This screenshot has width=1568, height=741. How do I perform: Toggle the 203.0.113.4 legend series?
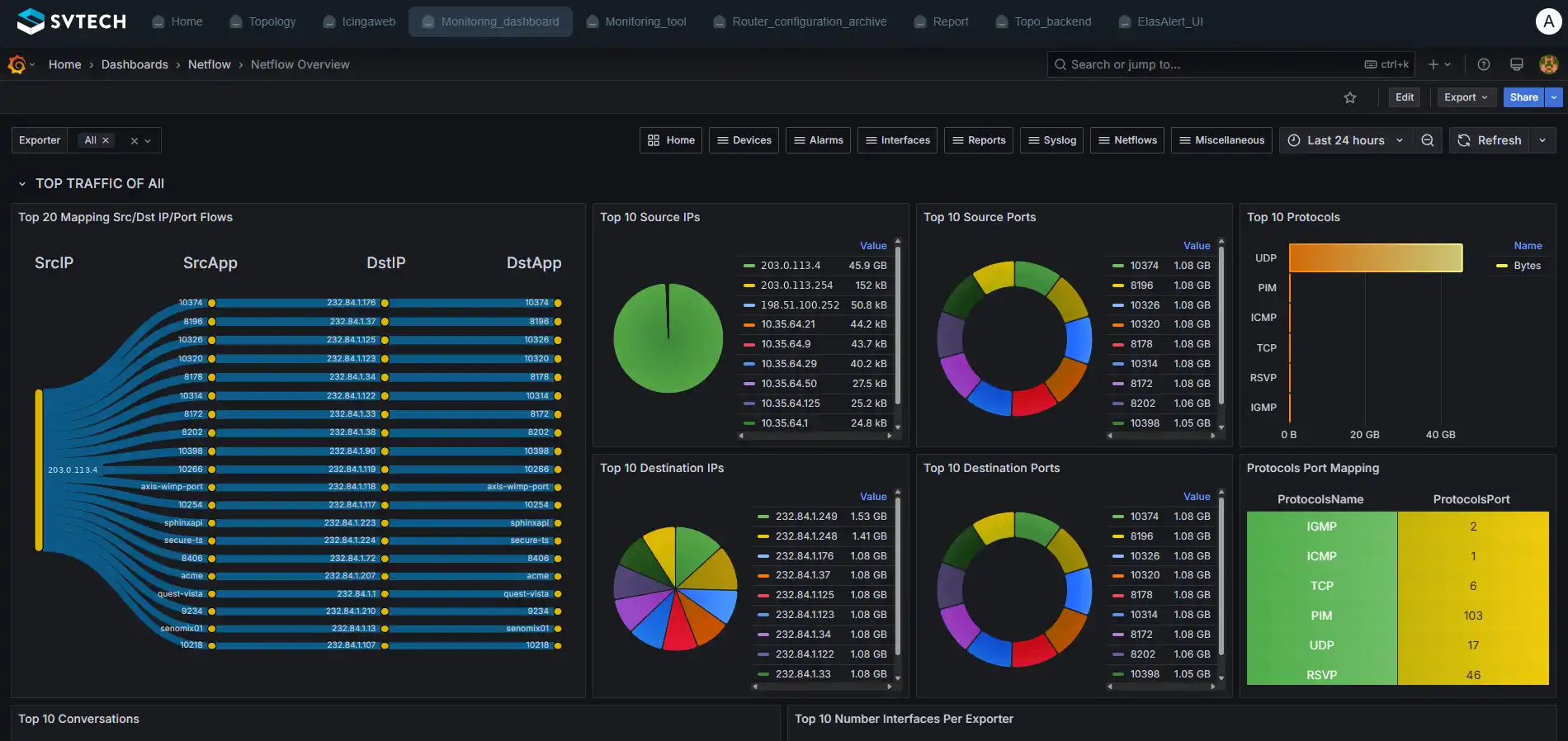(x=790, y=266)
